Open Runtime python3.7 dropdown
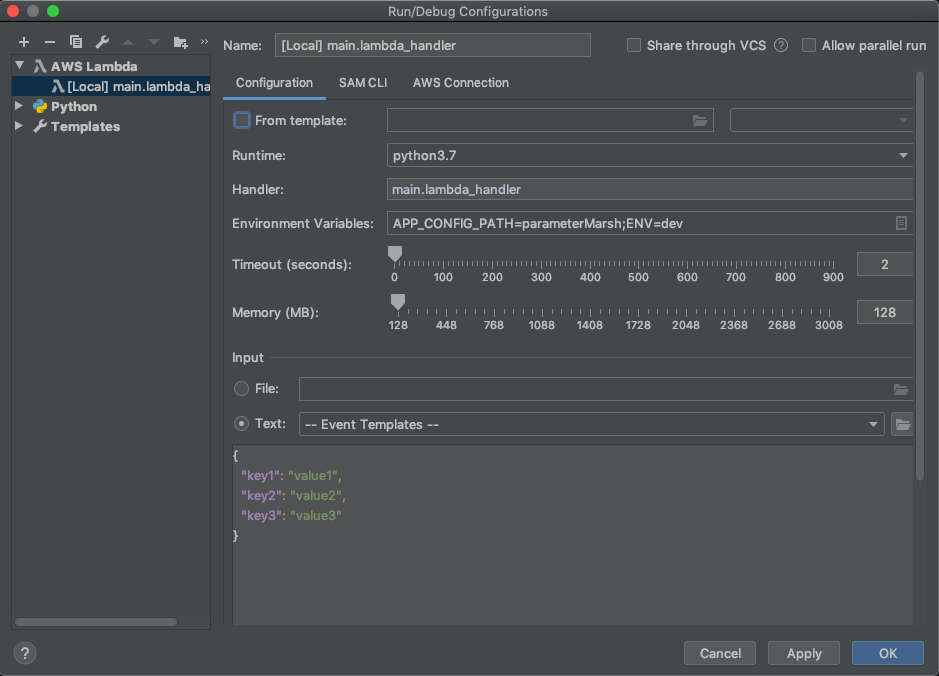This screenshot has height=676, width=939. [650, 156]
